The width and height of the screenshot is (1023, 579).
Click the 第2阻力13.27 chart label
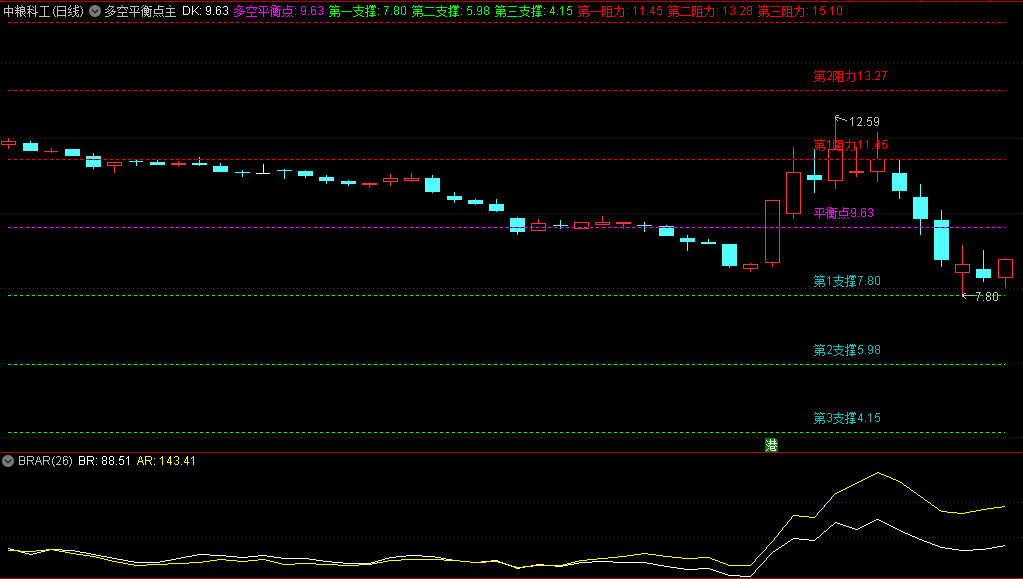click(x=850, y=76)
